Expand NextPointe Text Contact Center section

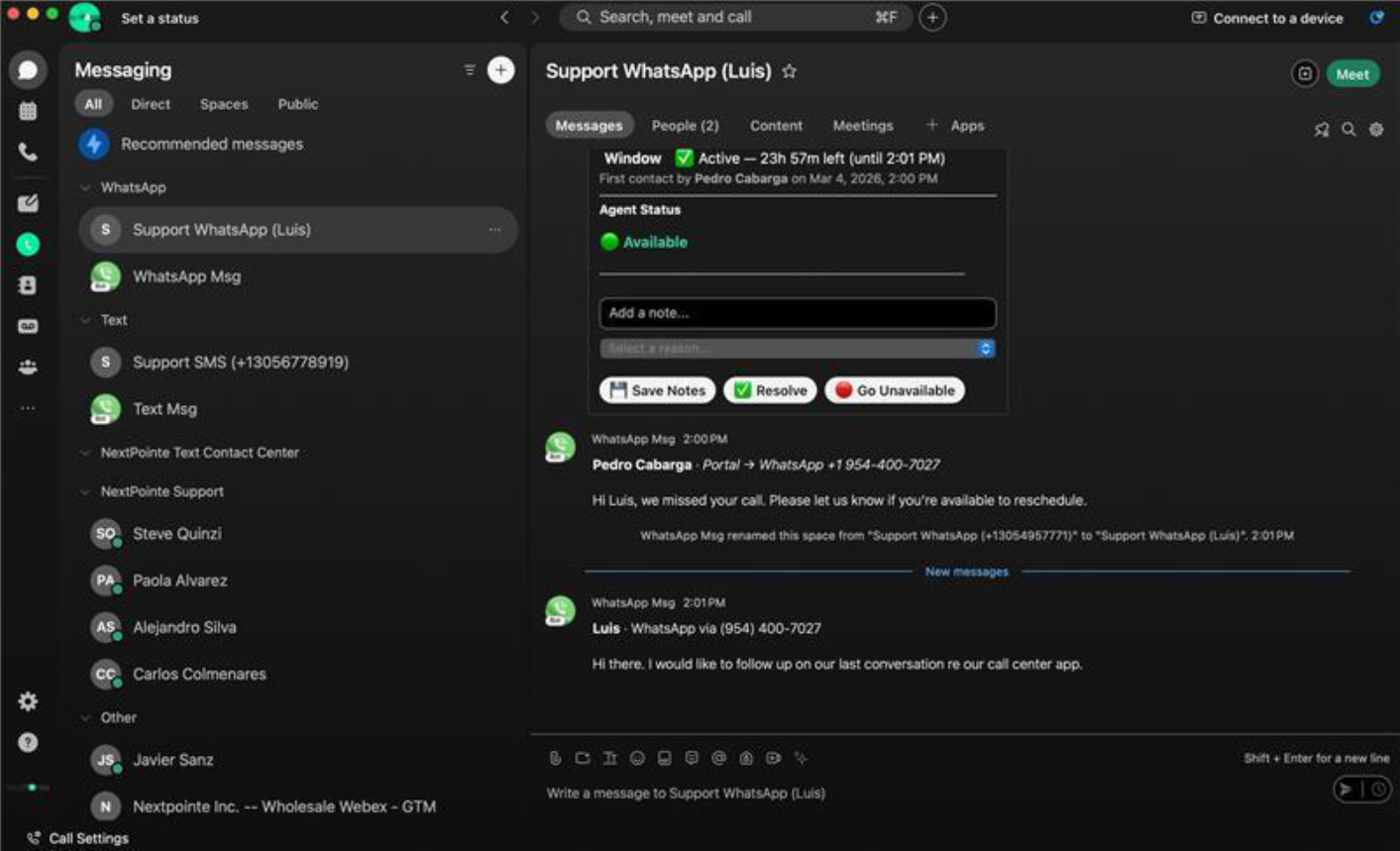[85, 453]
